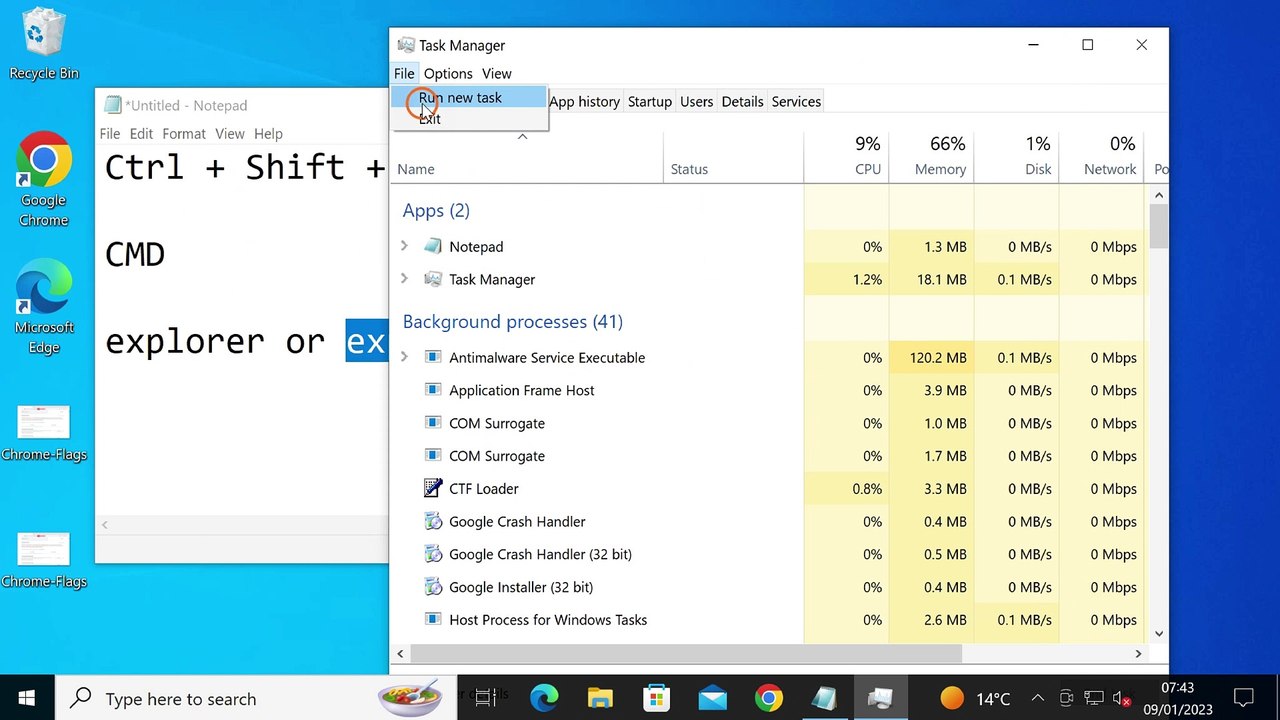This screenshot has width=1280, height=720.
Task: Click Google Installer (32 bit) icon
Action: click(x=433, y=587)
